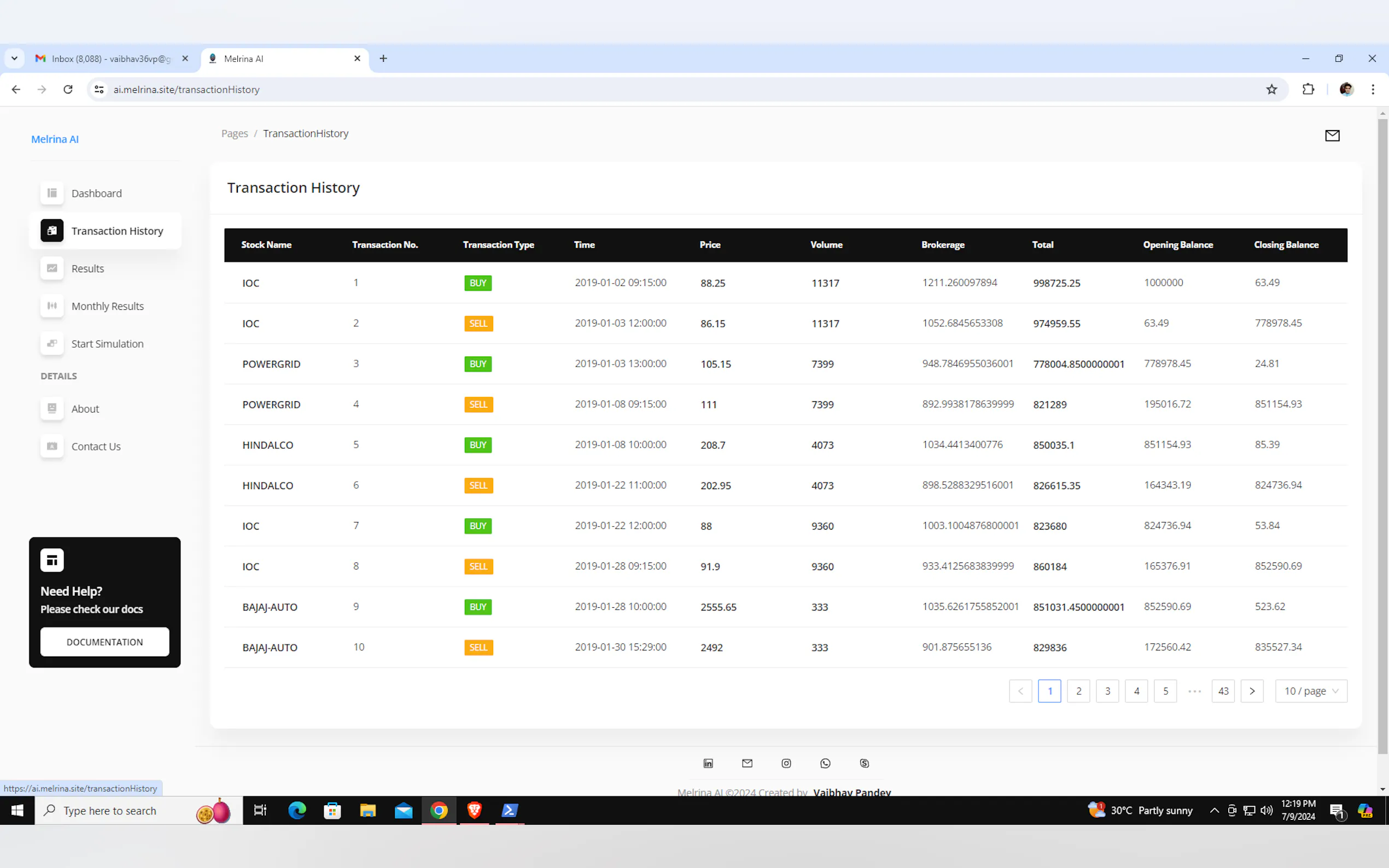Click the next page arrow
Viewport: 1389px width, 868px height.
(1252, 690)
